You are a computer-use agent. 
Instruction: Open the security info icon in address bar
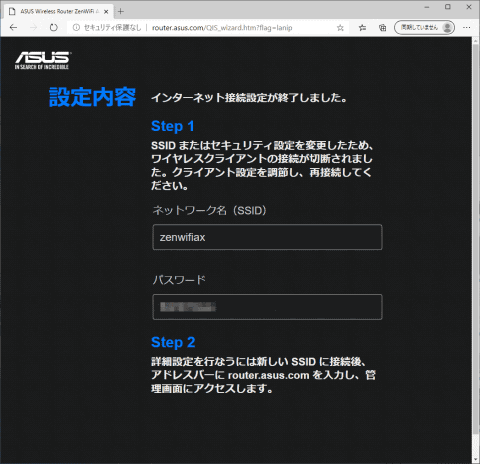pos(76,28)
